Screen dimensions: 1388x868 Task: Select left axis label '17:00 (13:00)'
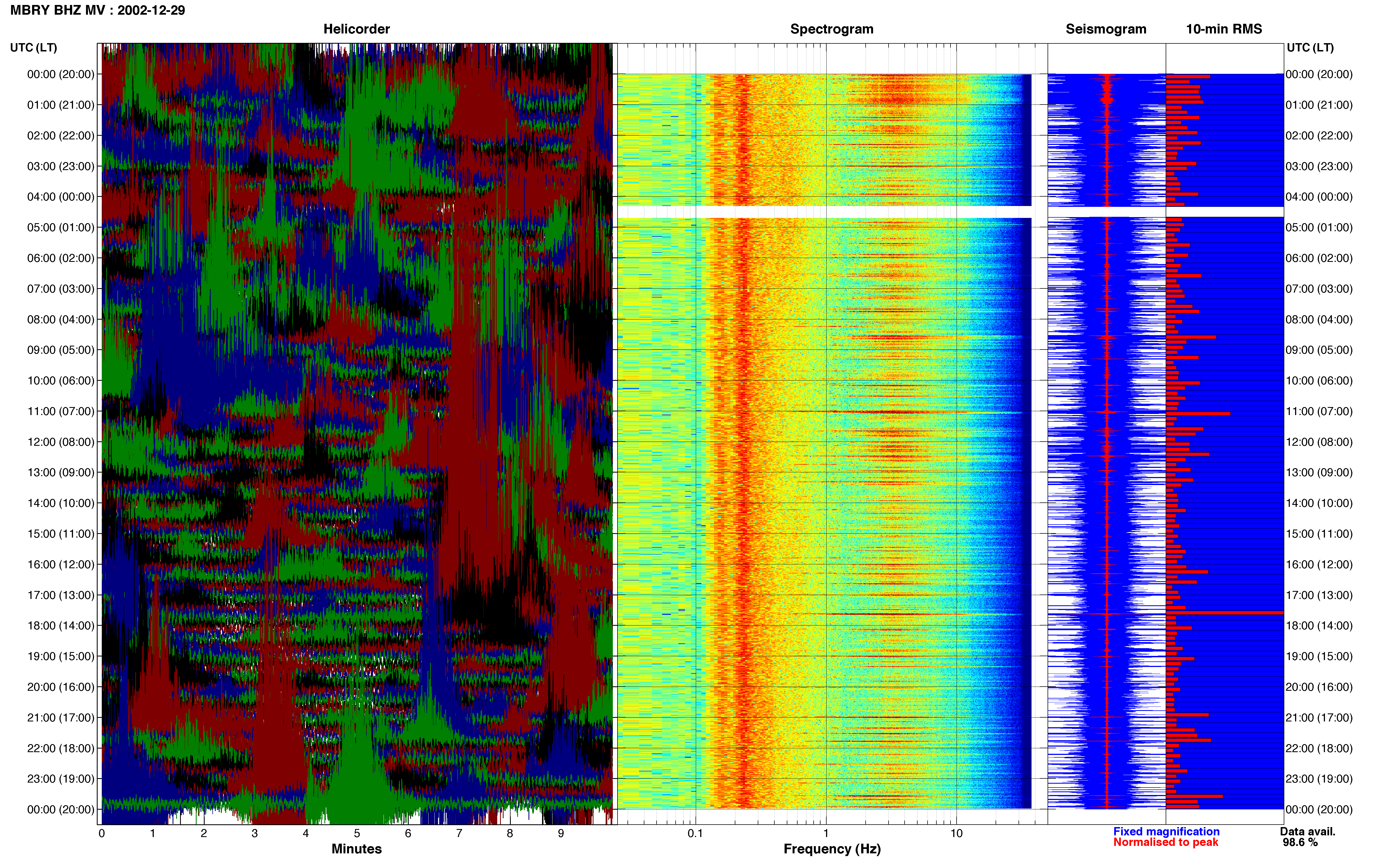point(61,595)
